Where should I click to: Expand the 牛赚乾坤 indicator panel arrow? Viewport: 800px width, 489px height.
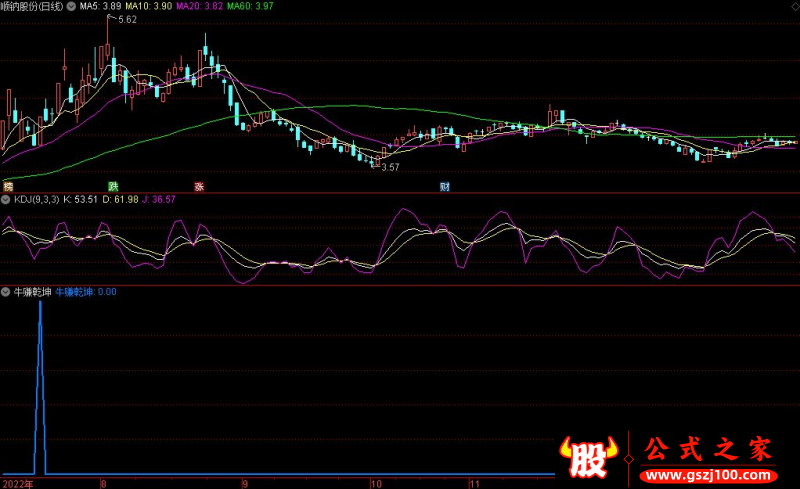[x=6, y=292]
